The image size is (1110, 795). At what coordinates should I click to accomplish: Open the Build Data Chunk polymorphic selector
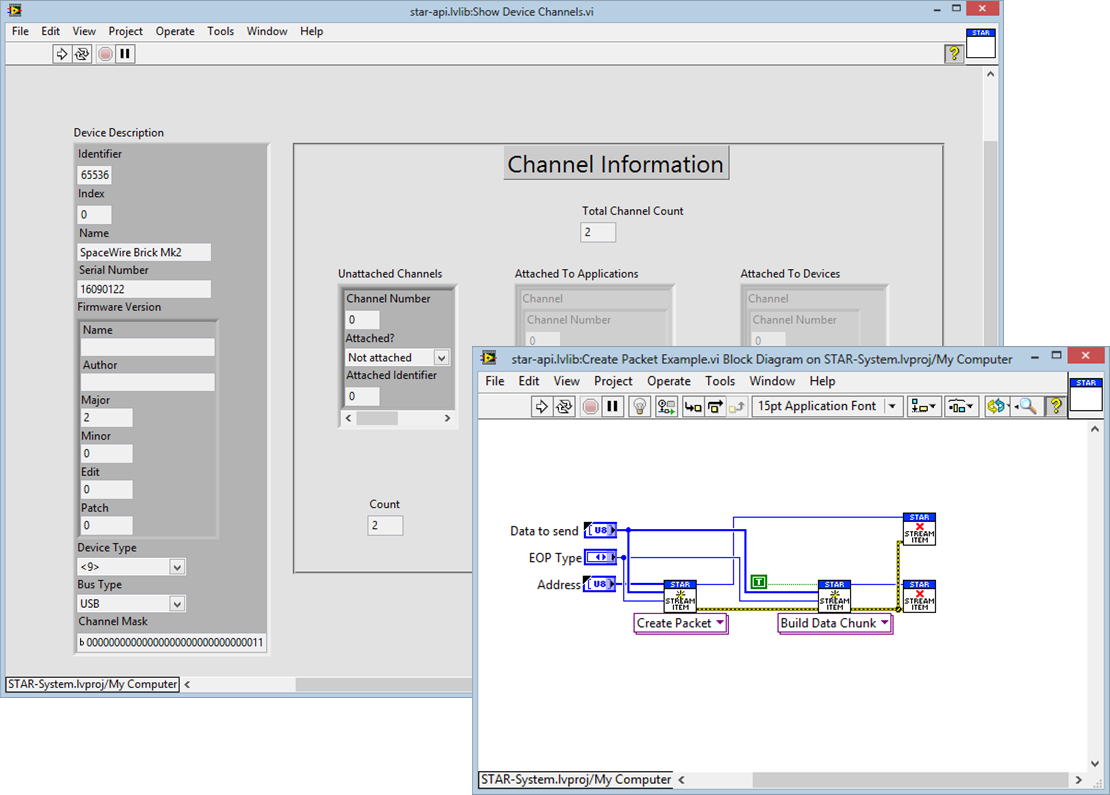[835, 623]
